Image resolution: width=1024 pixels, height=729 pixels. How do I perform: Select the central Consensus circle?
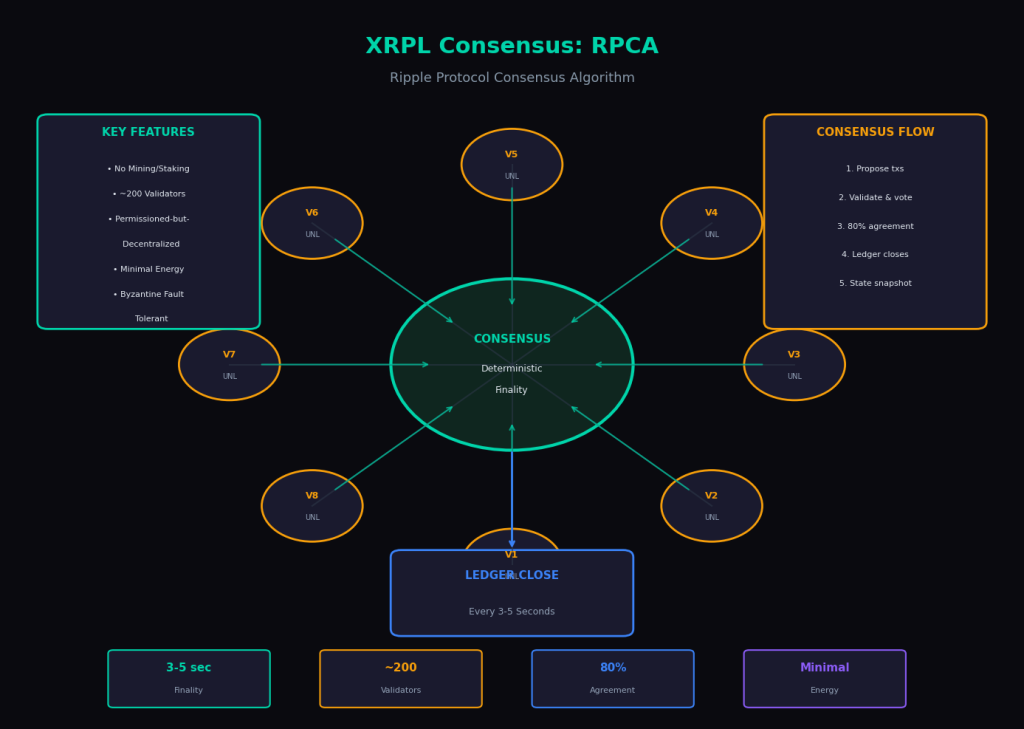512,364
